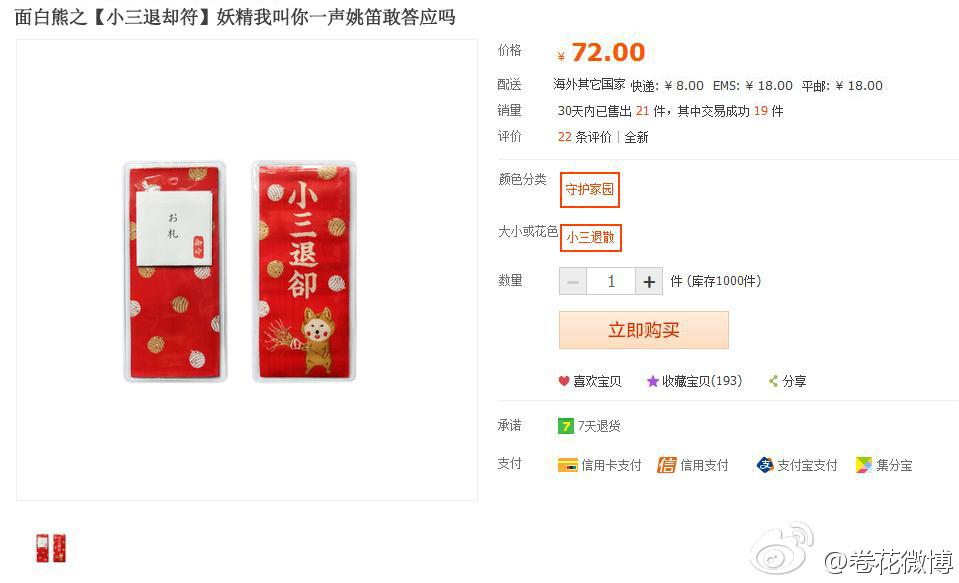This screenshot has width=959, height=583.
Task: Click the green share 分享 icon
Action: coord(774,381)
